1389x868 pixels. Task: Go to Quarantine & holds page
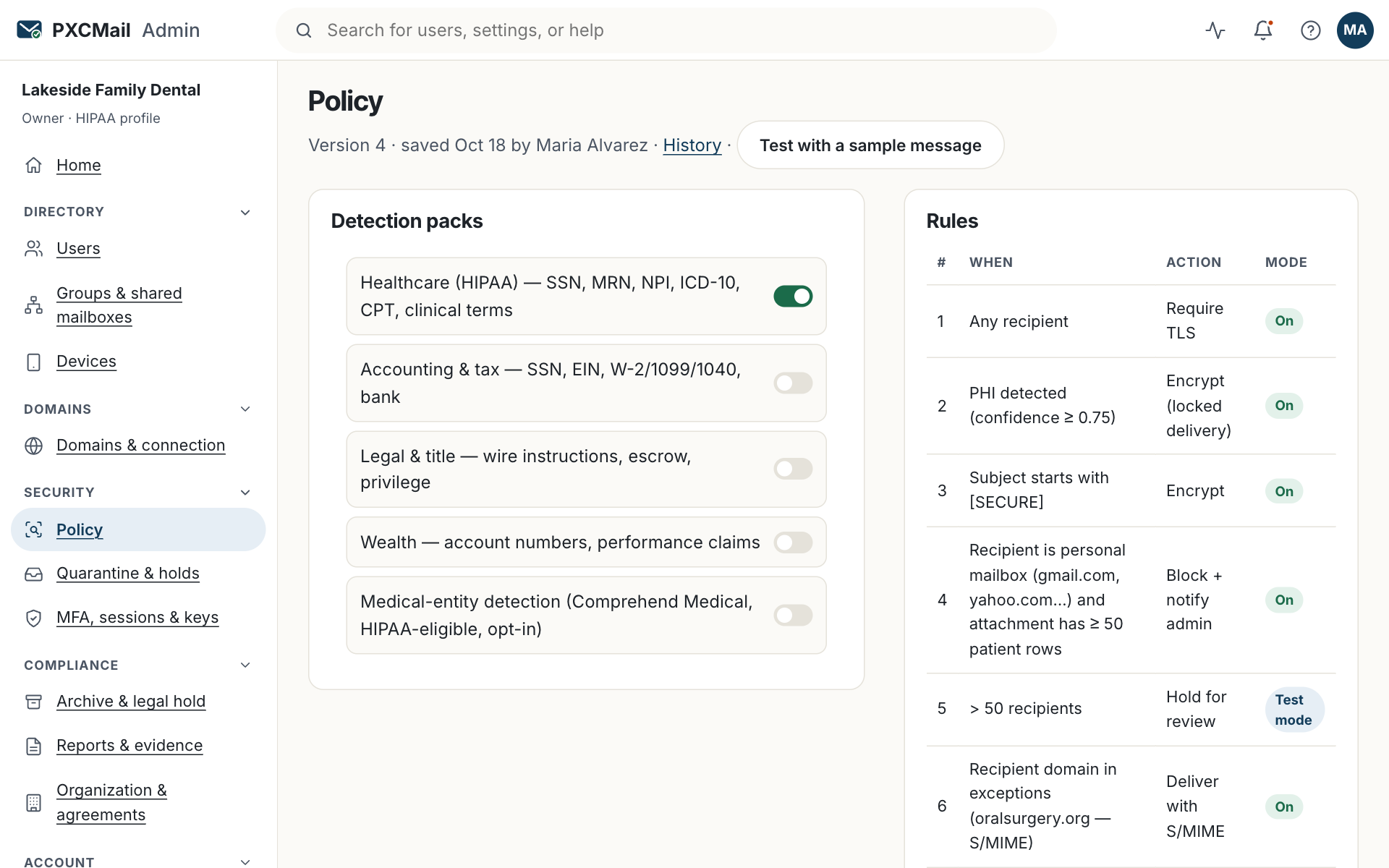(x=128, y=574)
